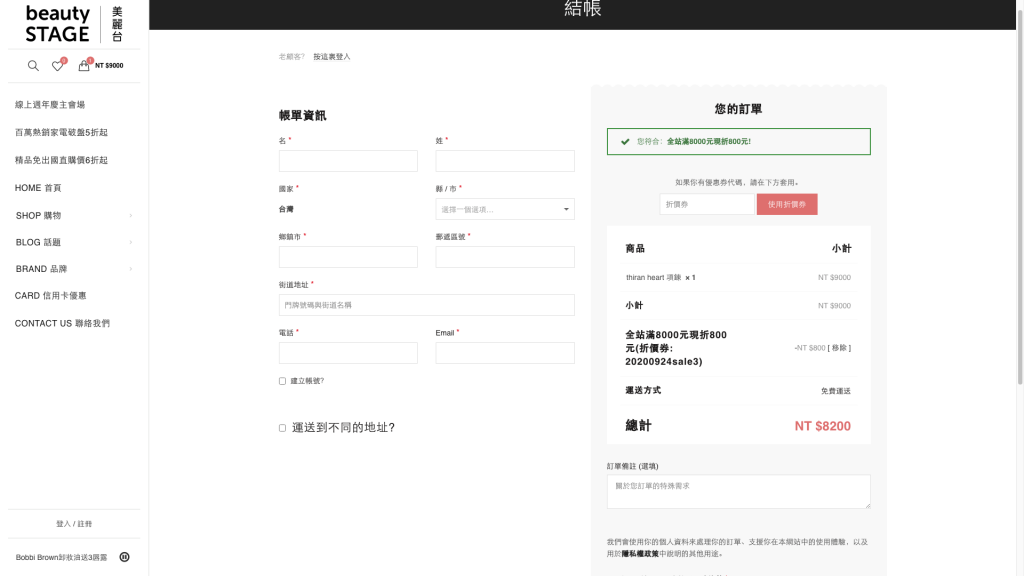1024x576 pixels.
Task: Click thiran heart 項鍊 product row
Action: click(739, 278)
